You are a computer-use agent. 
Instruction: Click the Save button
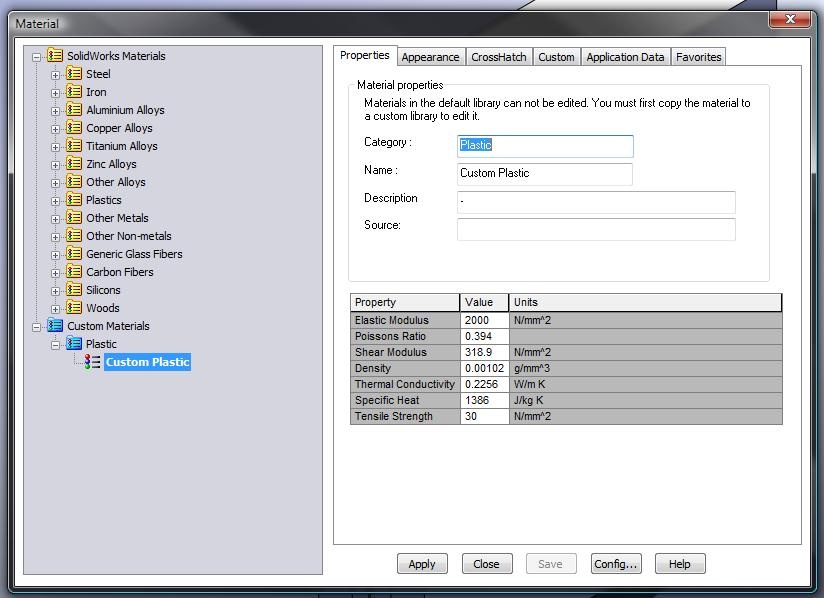coord(551,564)
